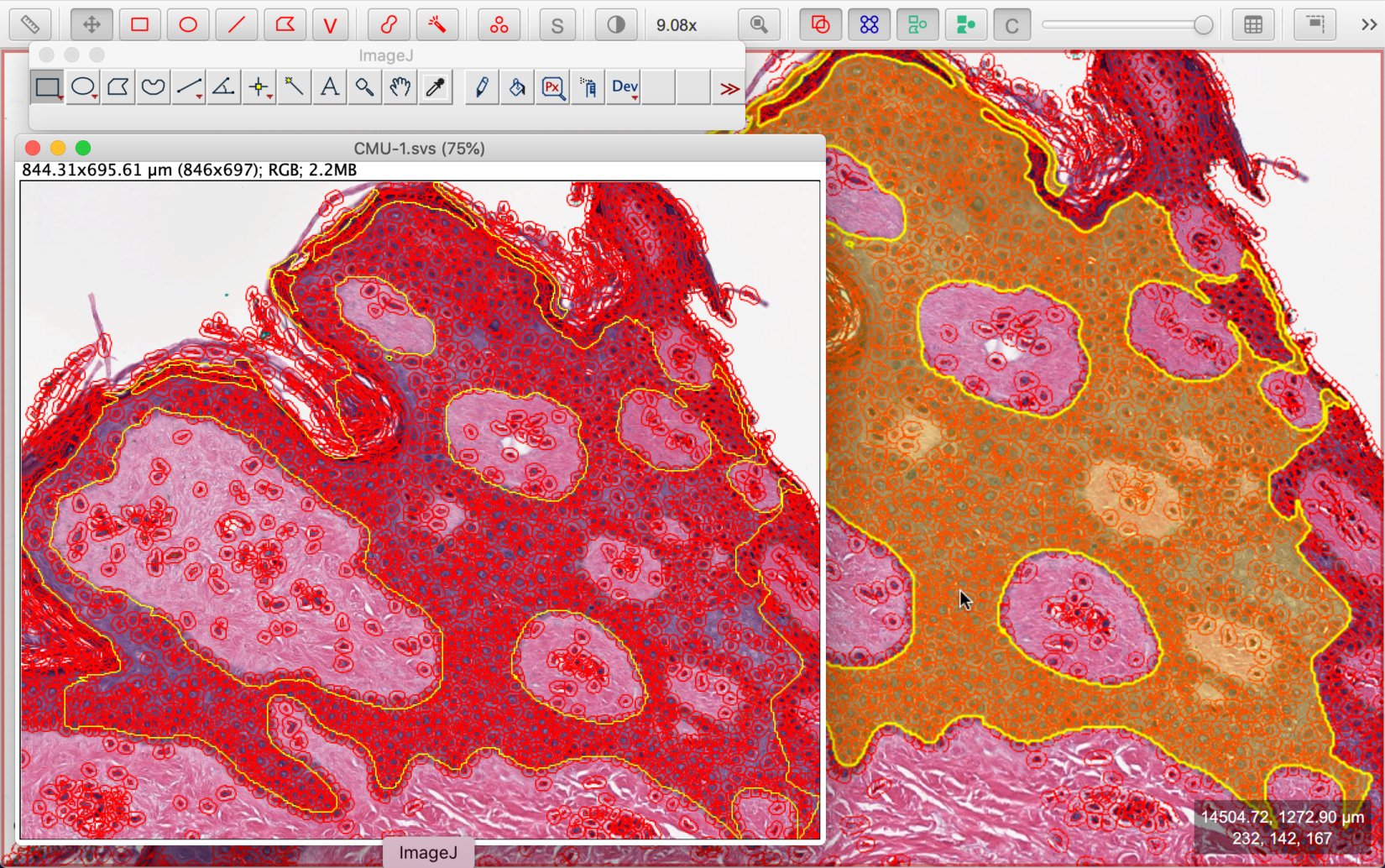The image size is (1385, 868).
Task: Select ImageJ Flood fill bucket tool
Action: click(x=517, y=86)
